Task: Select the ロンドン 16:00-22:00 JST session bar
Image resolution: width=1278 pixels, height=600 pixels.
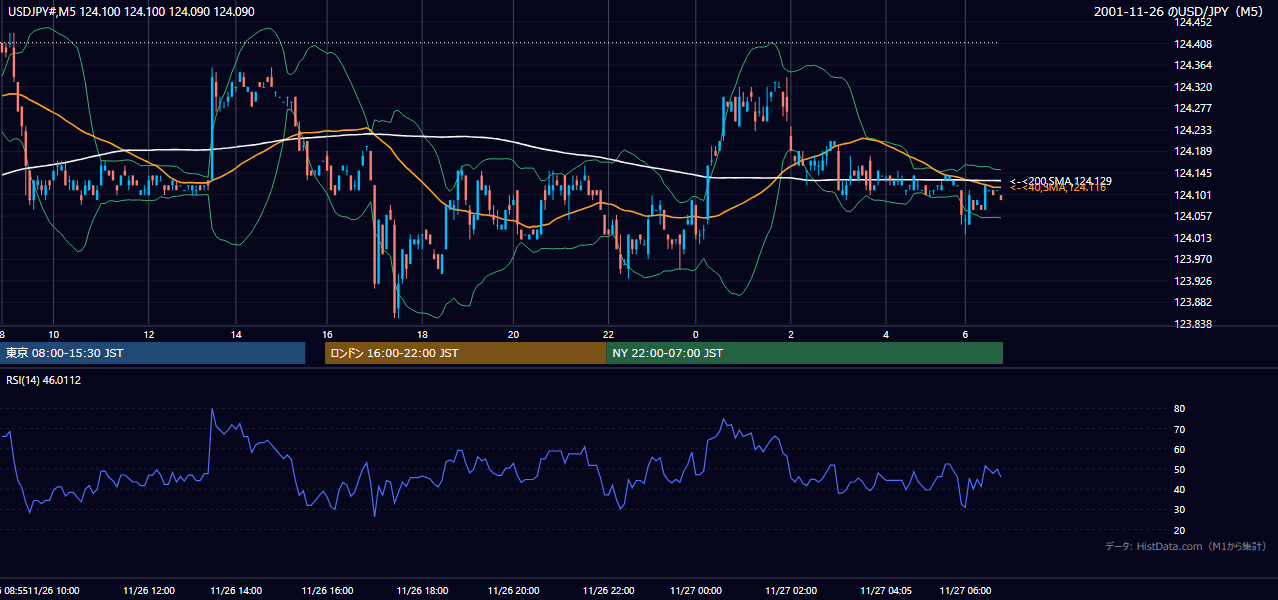Action: (x=465, y=353)
